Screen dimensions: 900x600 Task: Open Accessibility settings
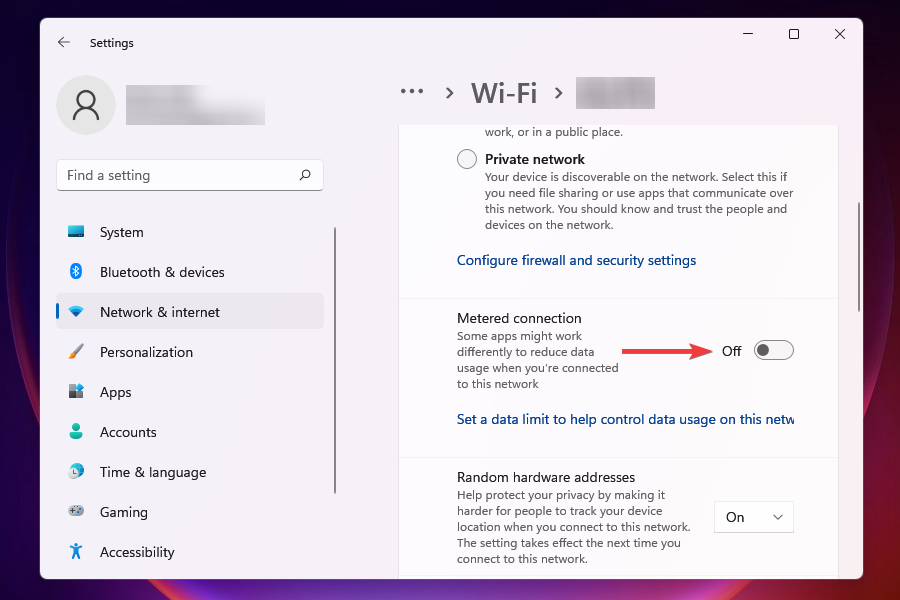pos(190,552)
